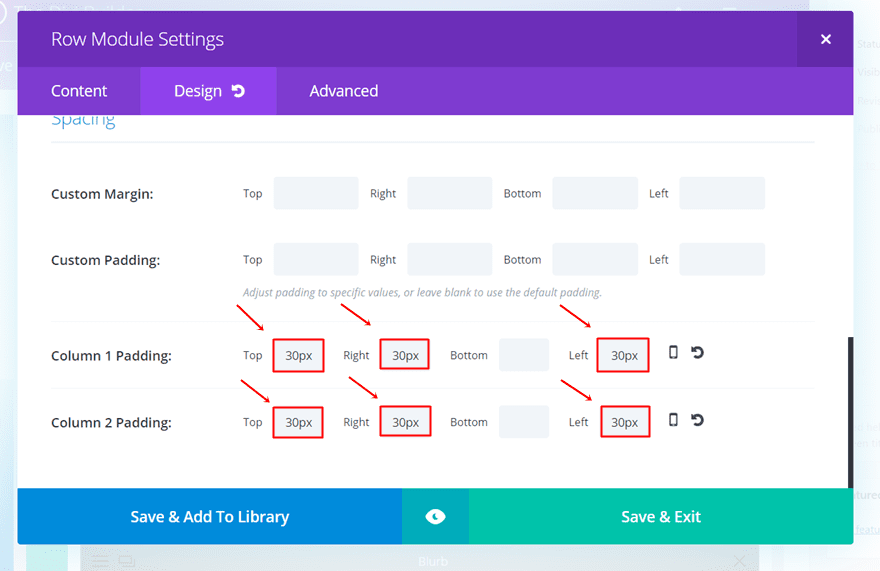Image resolution: width=880 pixels, height=571 pixels.
Task: Click the Save & Exit button
Action: [661, 517]
